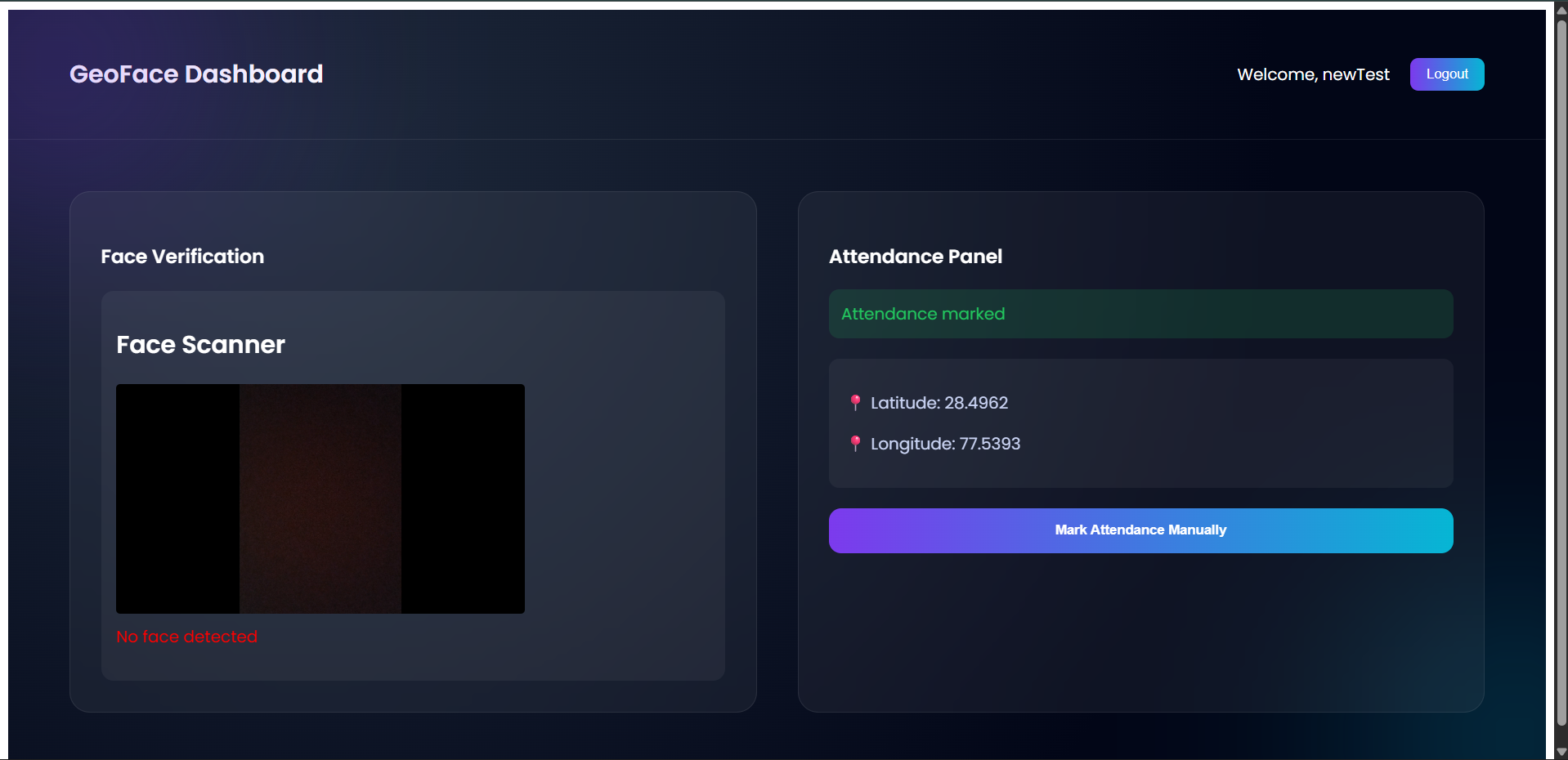Click the 'Welcome, newTest' text
Image resolution: width=1568 pixels, height=760 pixels.
coord(1313,74)
